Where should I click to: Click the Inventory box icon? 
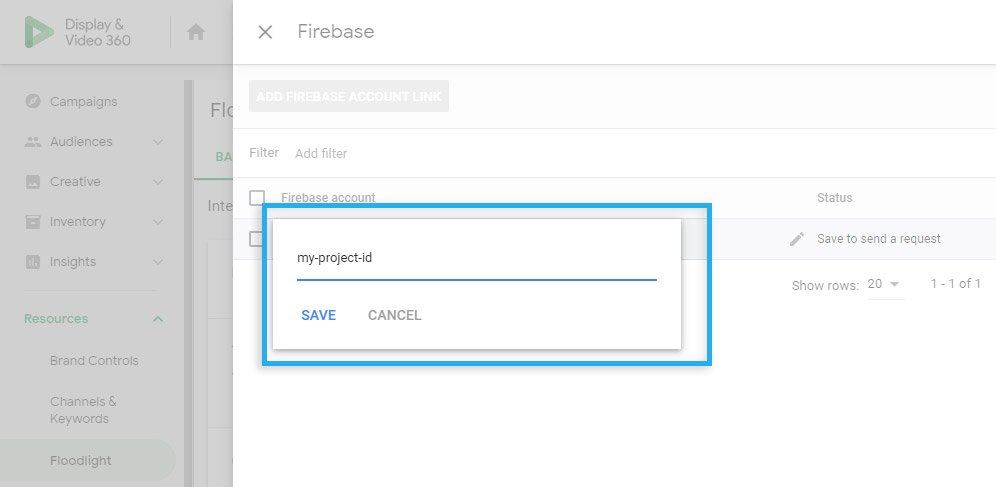click(x=33, y=222)
